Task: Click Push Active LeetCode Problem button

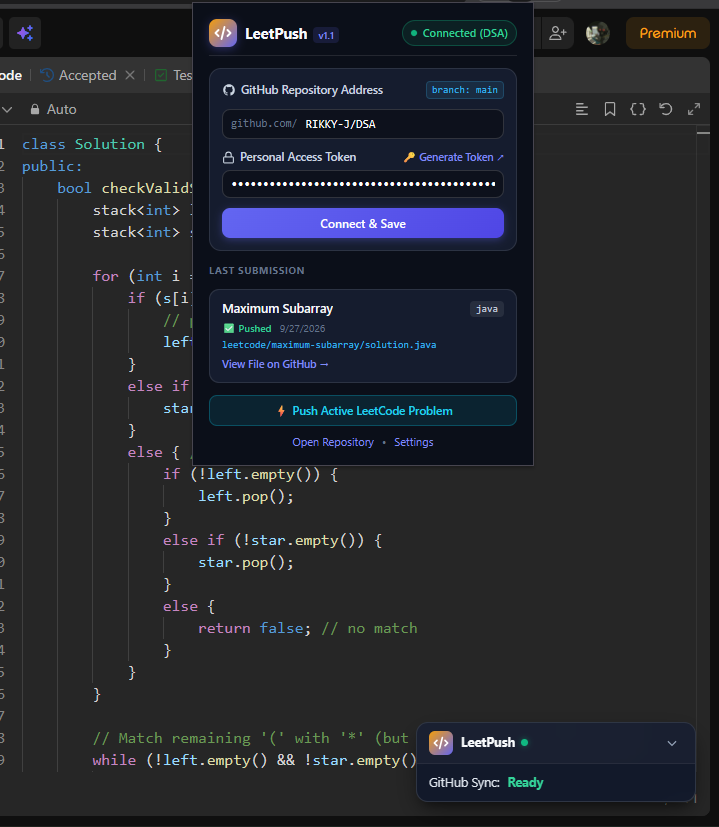Action: click(x=362, y=411)
